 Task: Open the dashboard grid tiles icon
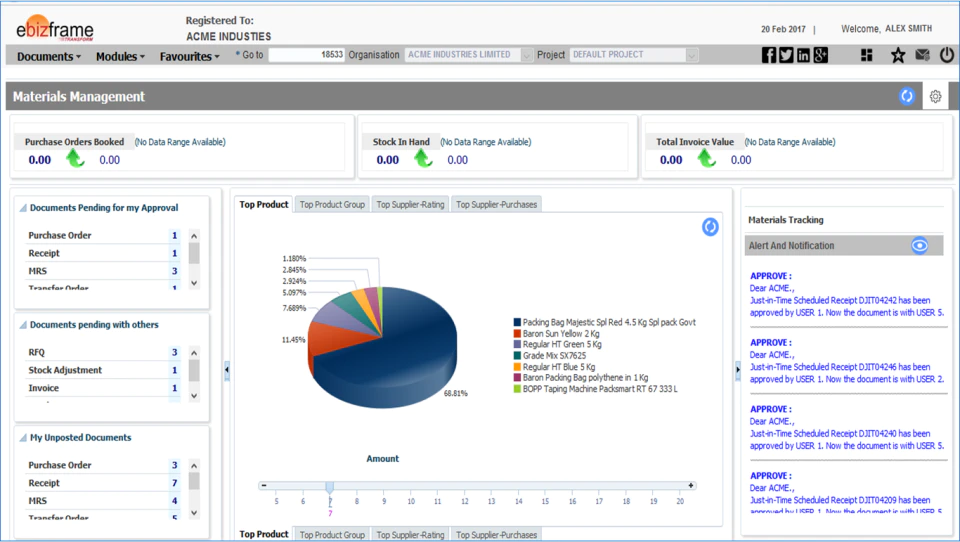coord(866,55)
